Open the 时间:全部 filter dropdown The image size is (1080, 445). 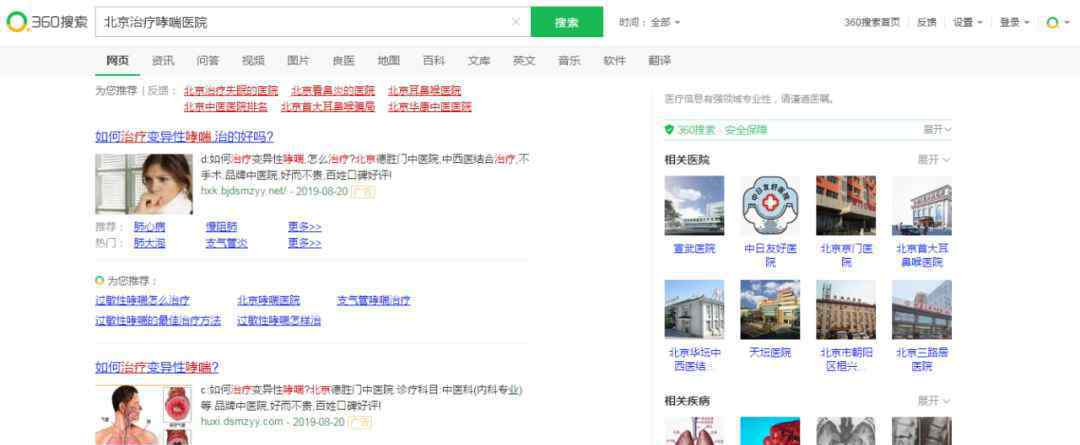coord(650,22)
